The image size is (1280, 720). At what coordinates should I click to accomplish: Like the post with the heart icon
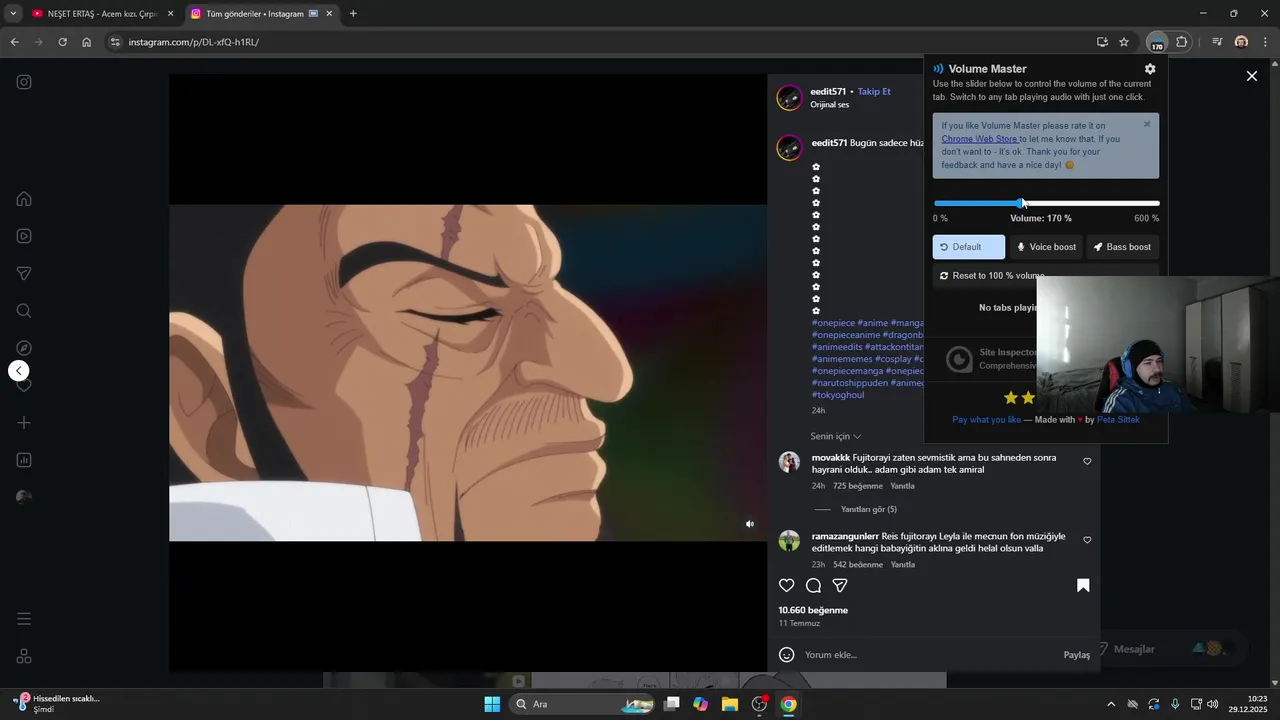click(787, 586)
